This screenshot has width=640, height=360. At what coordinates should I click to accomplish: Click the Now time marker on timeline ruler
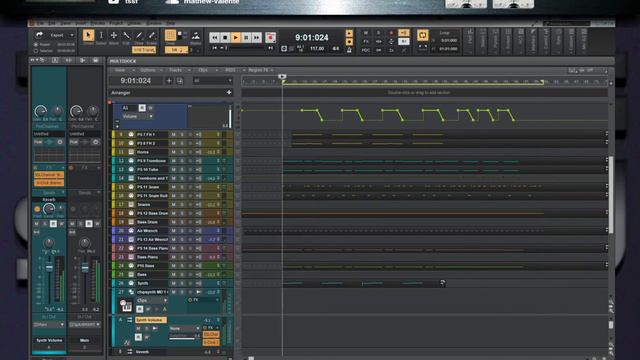[x=282, y=76]
